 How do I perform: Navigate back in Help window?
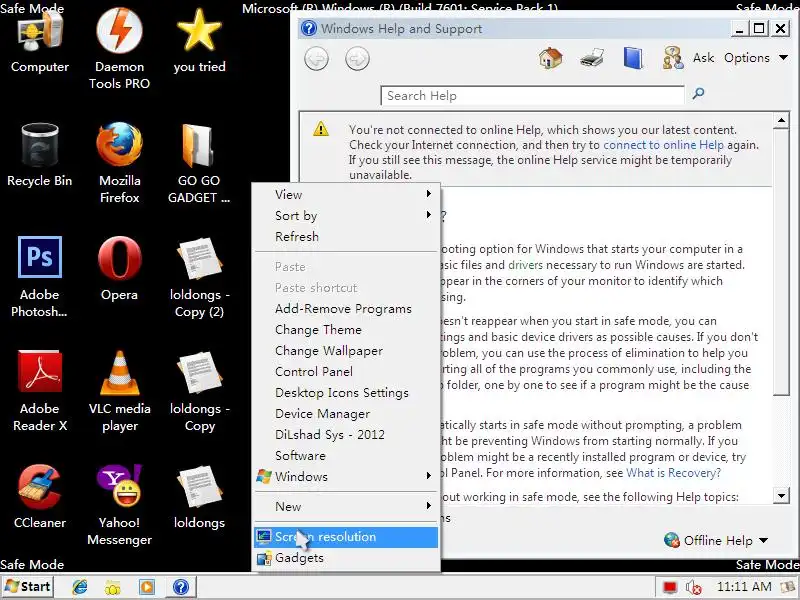pos(316,59)
